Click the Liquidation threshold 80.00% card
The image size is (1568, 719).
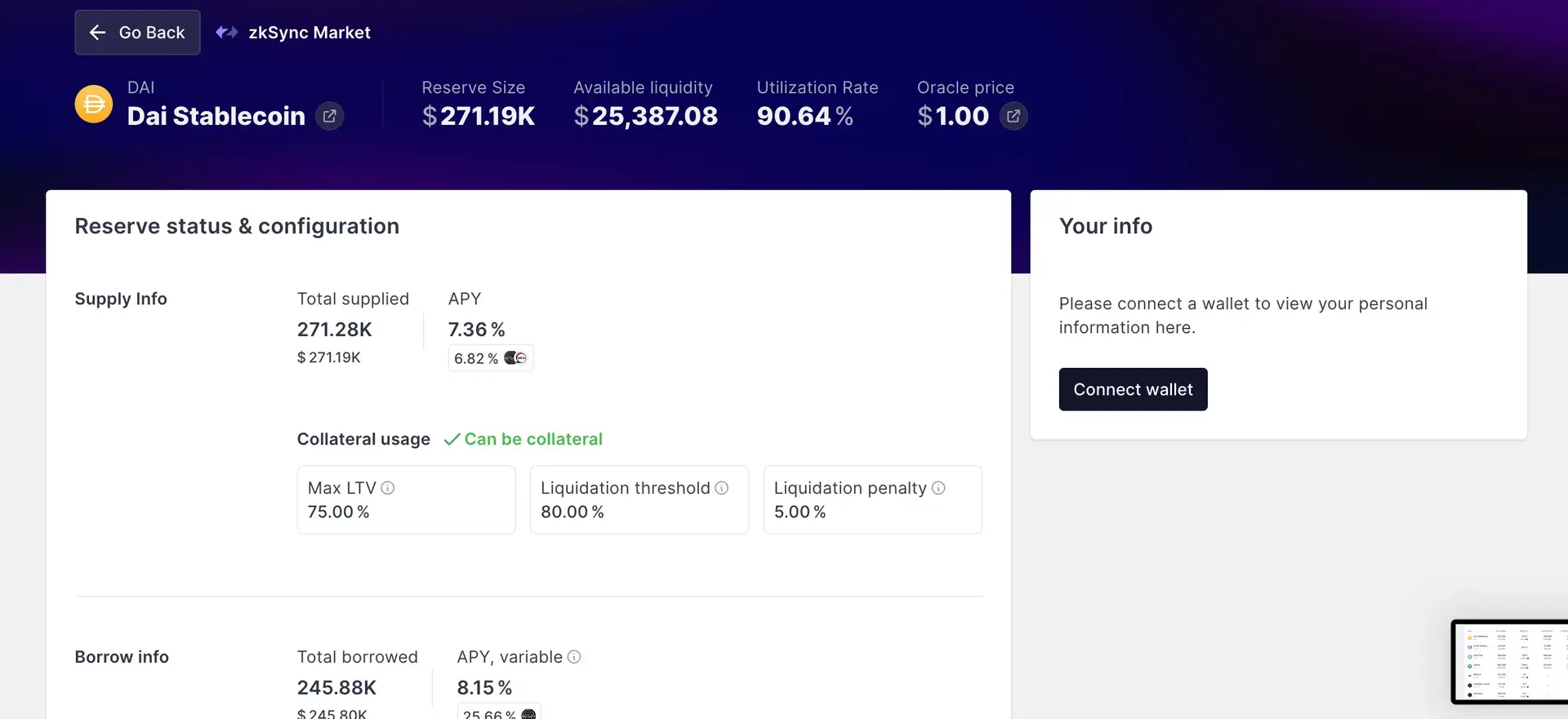coord(639,500)
